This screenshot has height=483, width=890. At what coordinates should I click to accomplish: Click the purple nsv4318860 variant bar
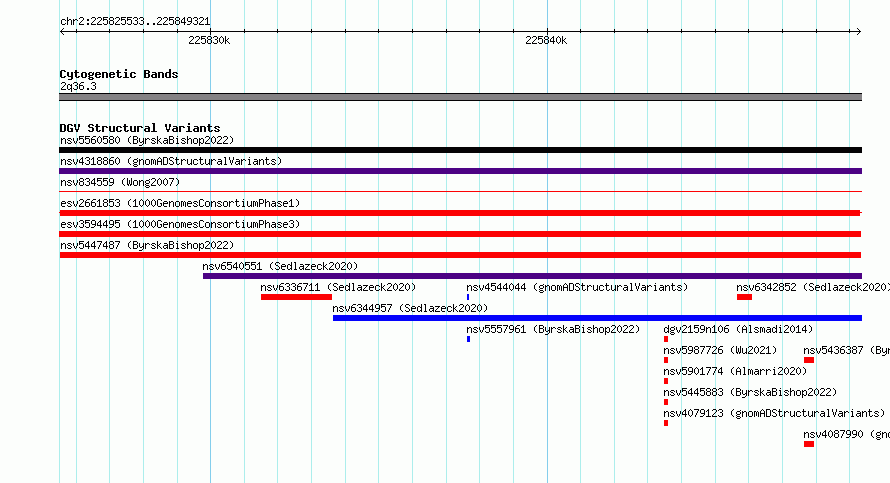pyautogui.click(x=460, y=171)
